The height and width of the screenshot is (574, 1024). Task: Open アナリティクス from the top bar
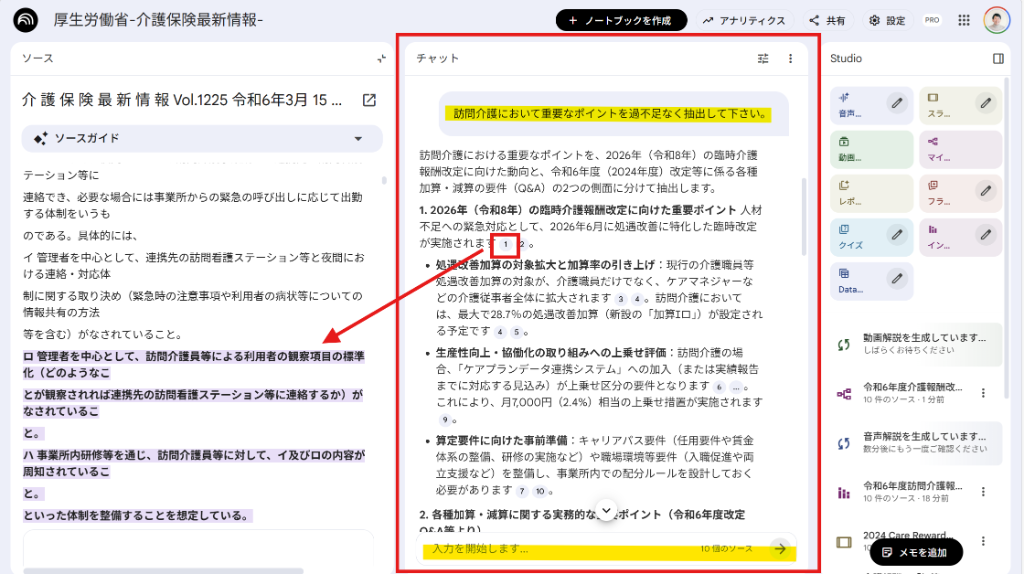click(x=744, y=20)
